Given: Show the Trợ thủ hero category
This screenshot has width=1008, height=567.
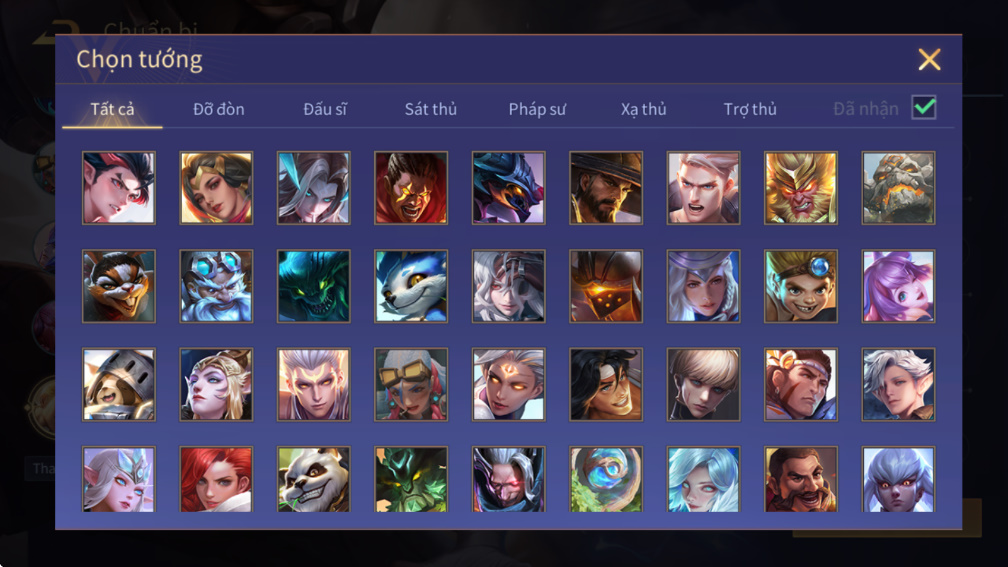Looking at the screenshot, I should click(x=750, y=109).
